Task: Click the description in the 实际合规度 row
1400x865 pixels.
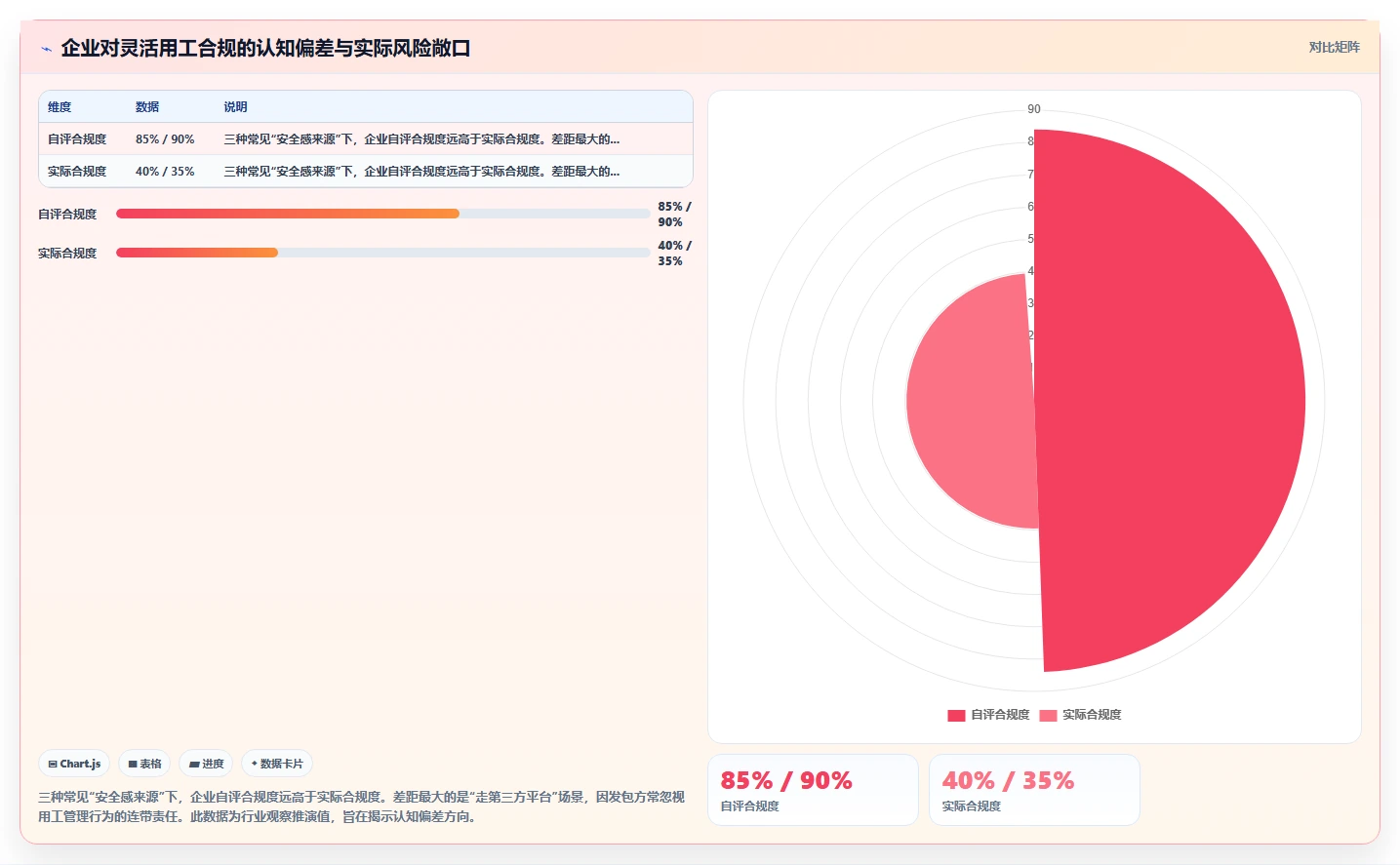Action: pyautogui.click(x=421, y=172)
